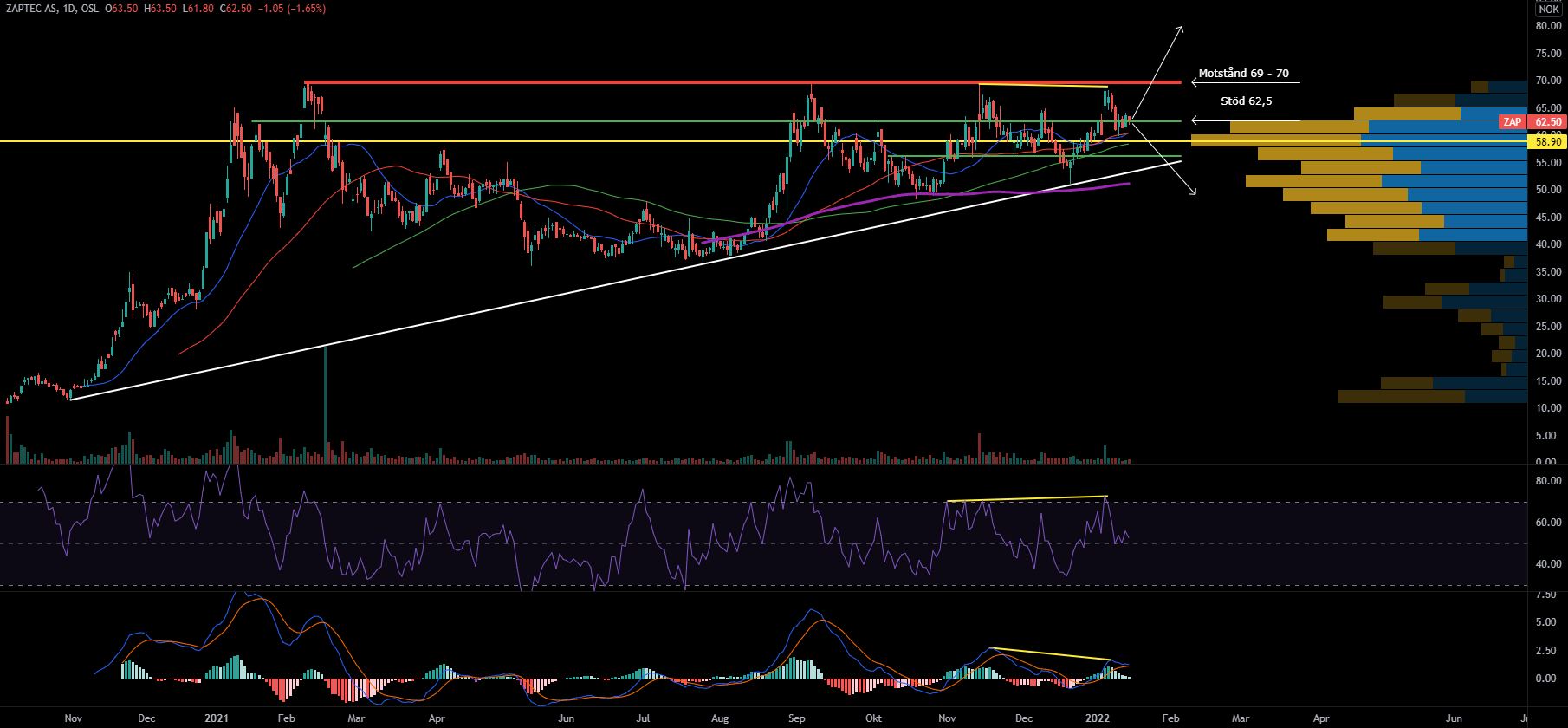Click the 2022 label on time axis
Image resolution: width=1568 pixels, height=728 pixels.
coord(1098,718)
